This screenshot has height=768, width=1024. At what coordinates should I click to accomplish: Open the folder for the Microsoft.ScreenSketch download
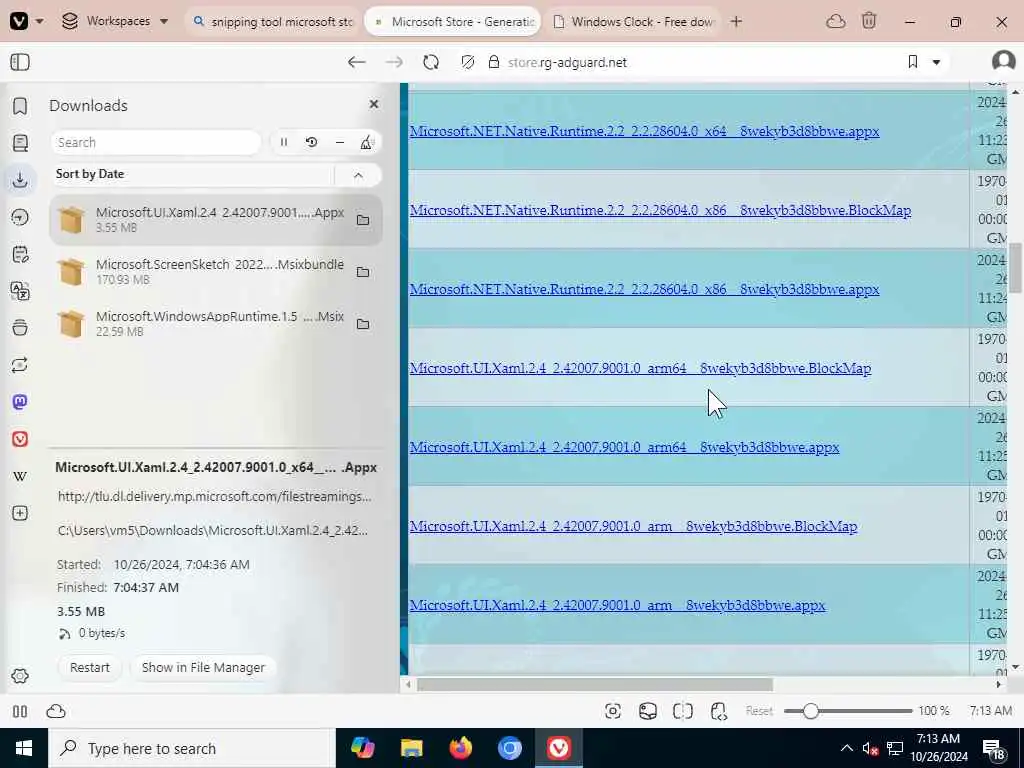[x=363, y=272]
